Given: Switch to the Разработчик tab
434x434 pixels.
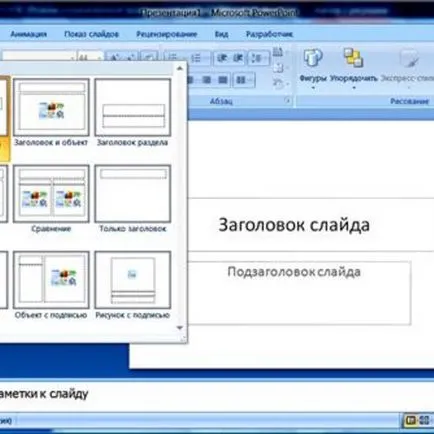Looking at the screenshot, I should (269, 34).
